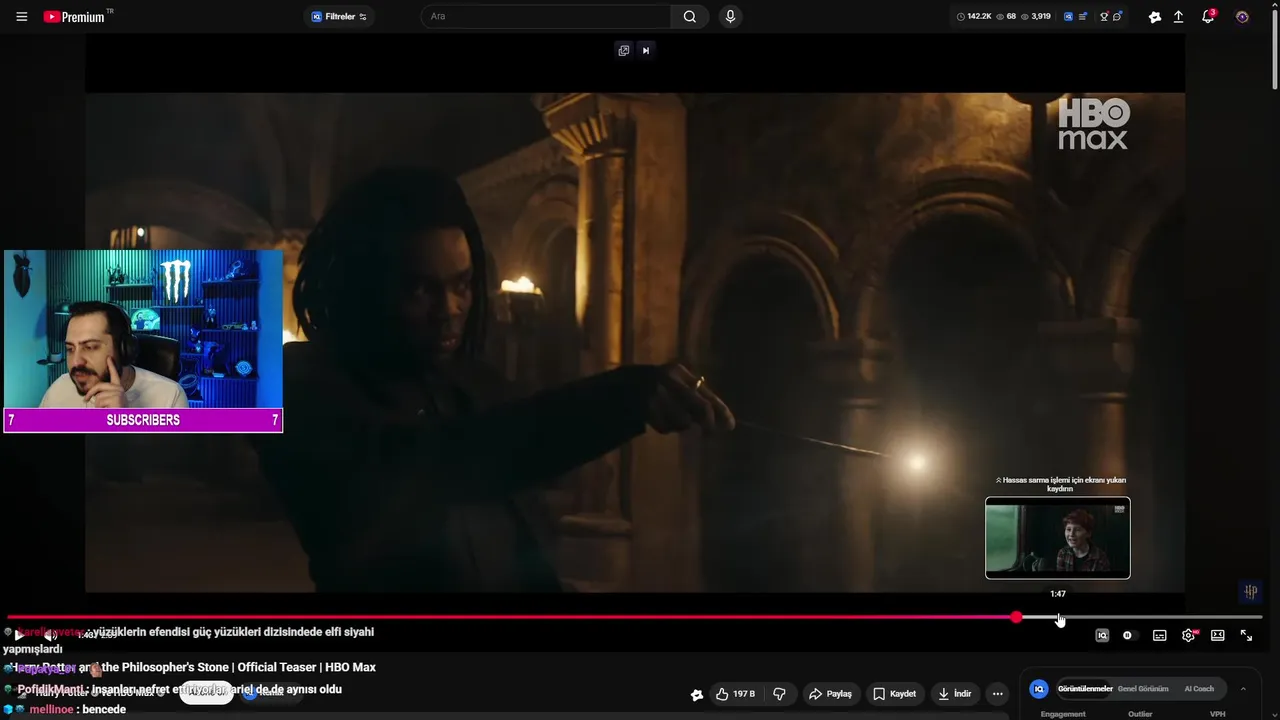The width and height of the screenshot is (1280, 720).
Task: Mute the video with the volume icon
Action: click(50, 635)
